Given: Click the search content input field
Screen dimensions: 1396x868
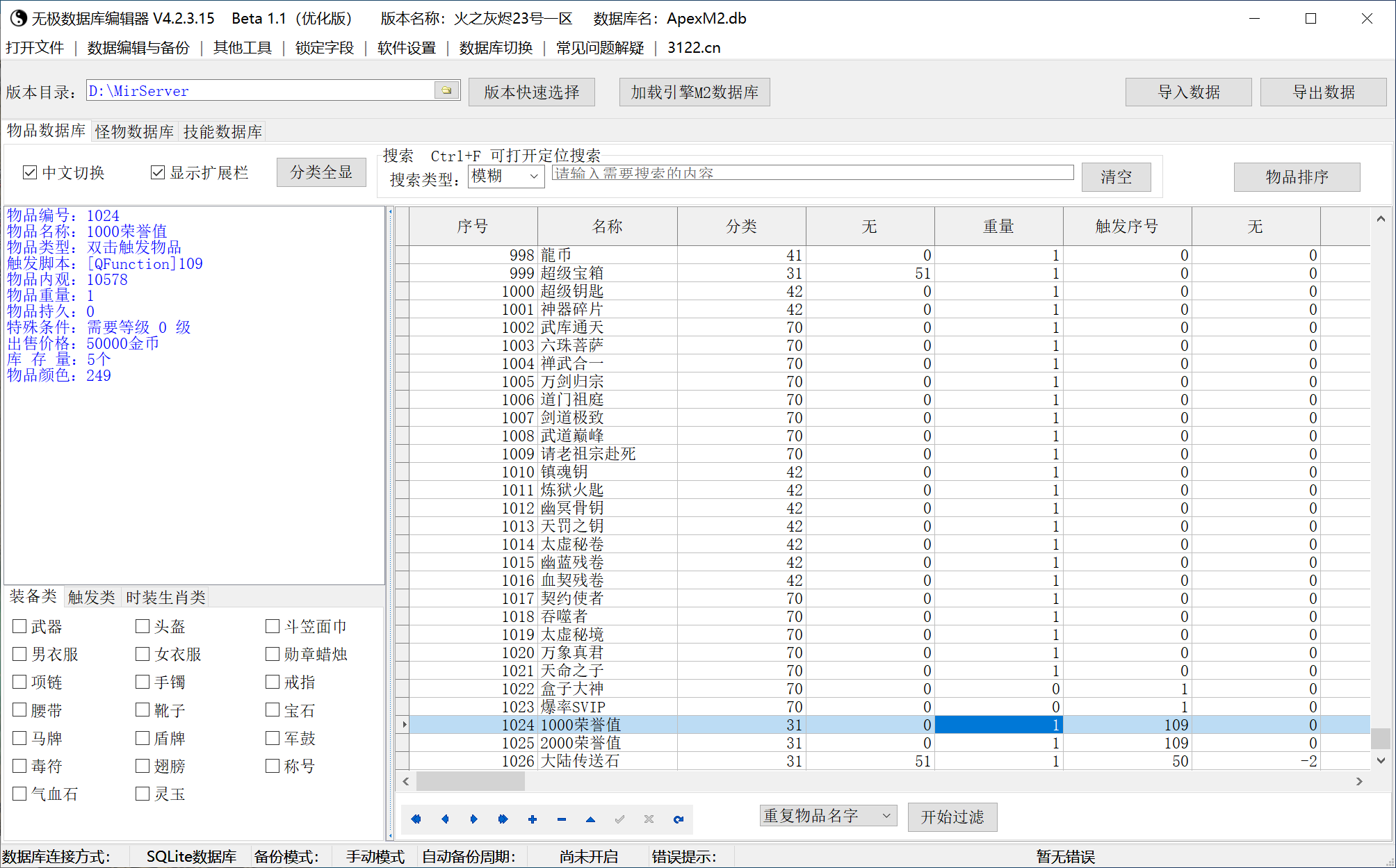Looking at the screenshot, I should [x=813, y=173].
